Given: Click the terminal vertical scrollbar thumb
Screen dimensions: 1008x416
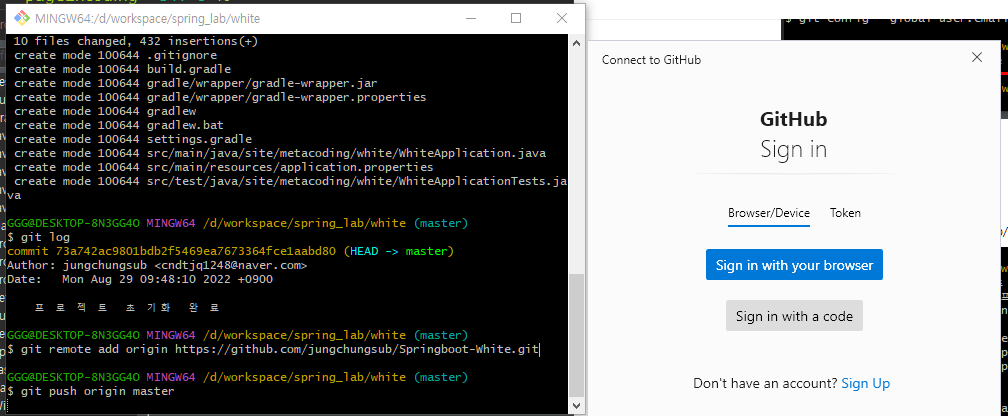Looking at the screenshot, I should click(577, 334).
